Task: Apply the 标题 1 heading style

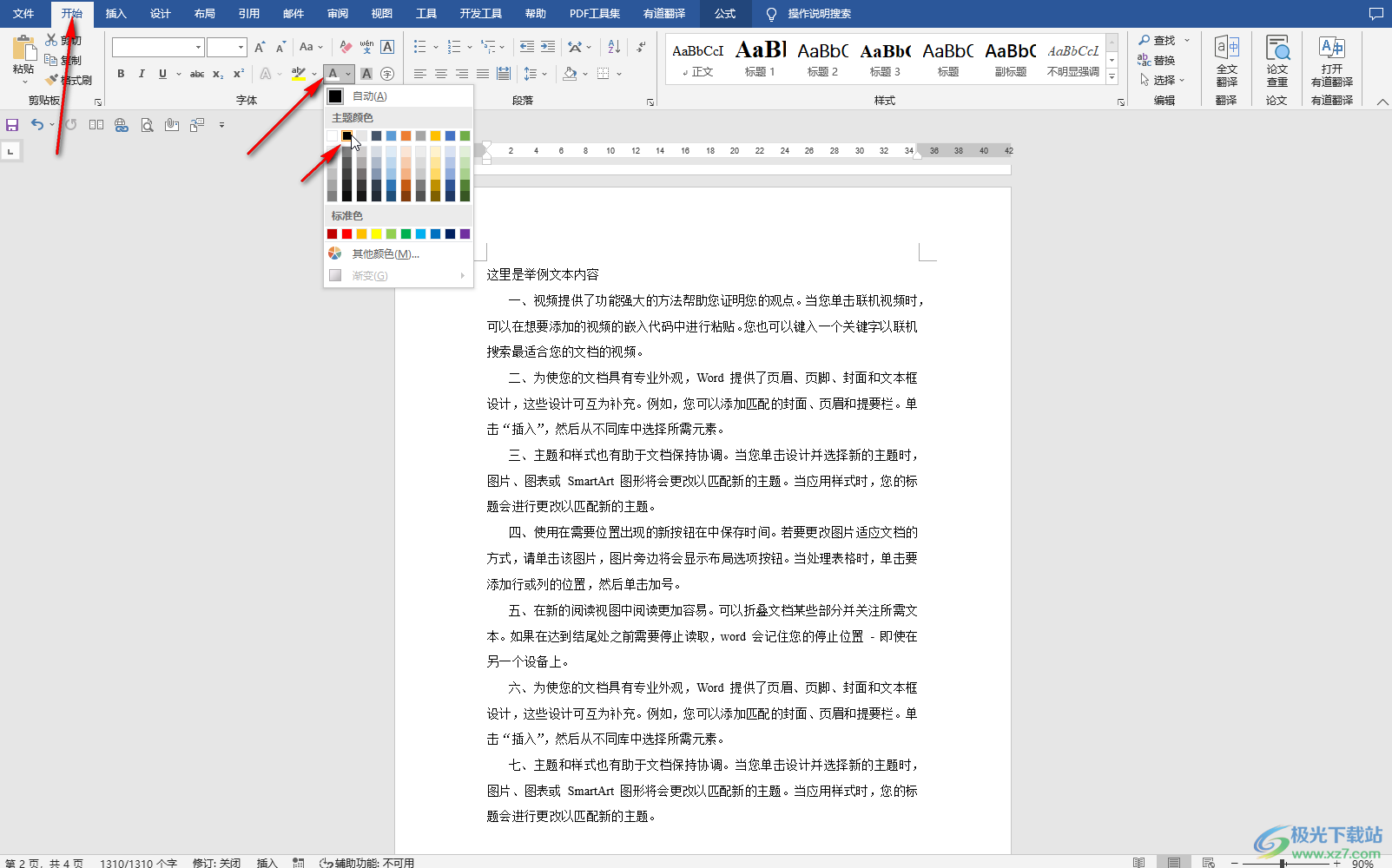Action: point(760,59)
